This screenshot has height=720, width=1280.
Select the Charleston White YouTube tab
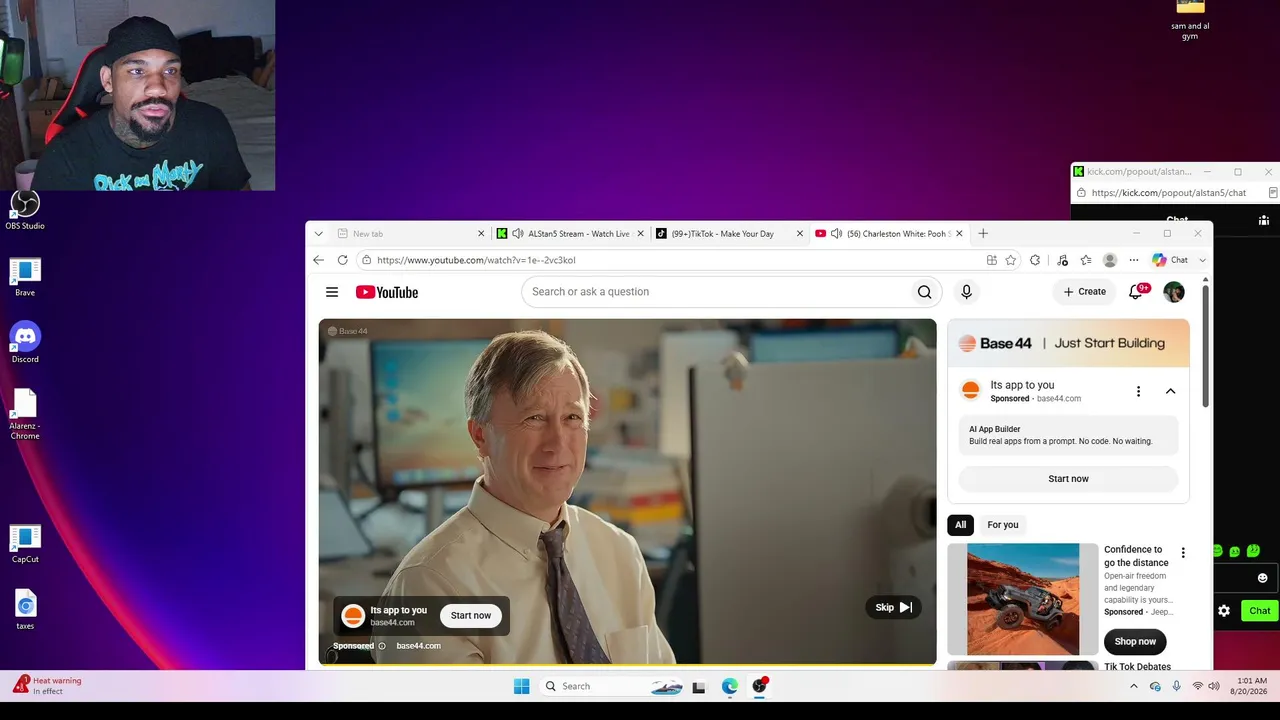889,234
